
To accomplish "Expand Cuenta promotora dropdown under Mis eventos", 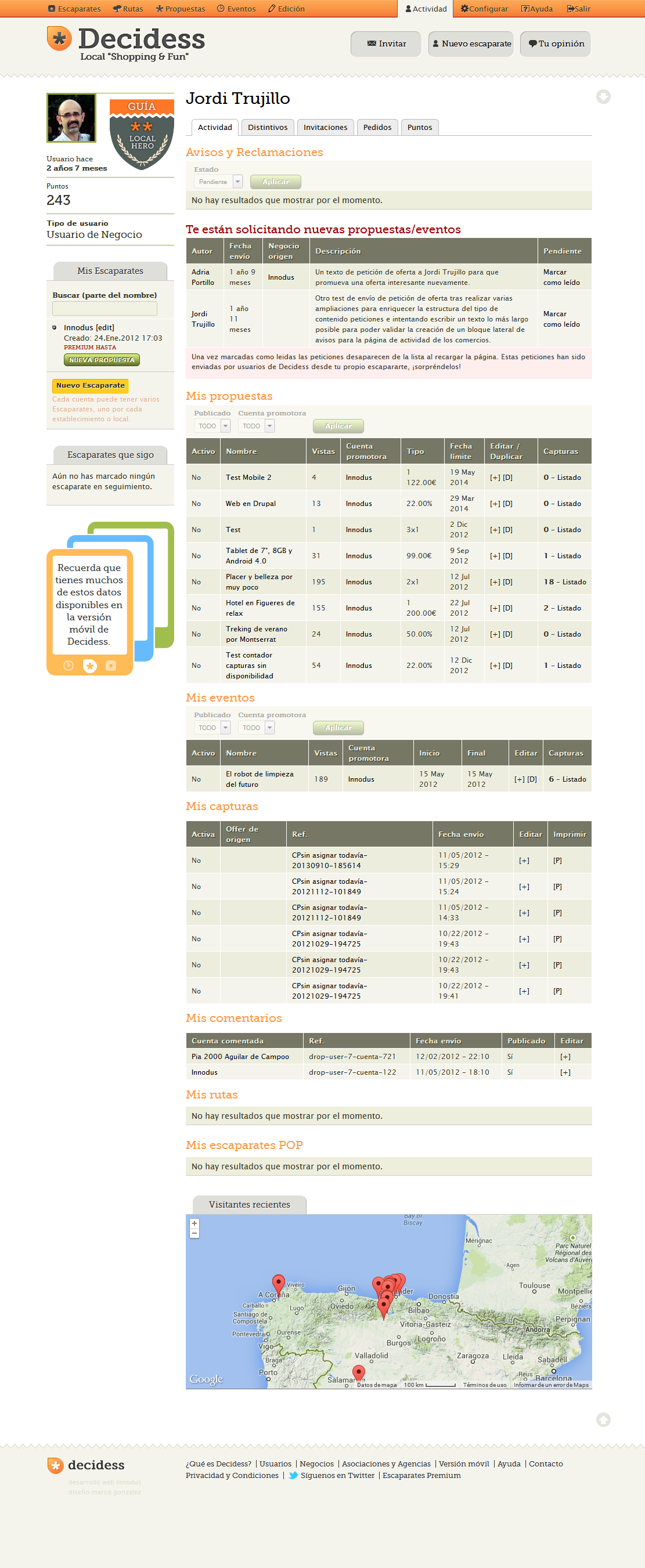I will 256,728.
